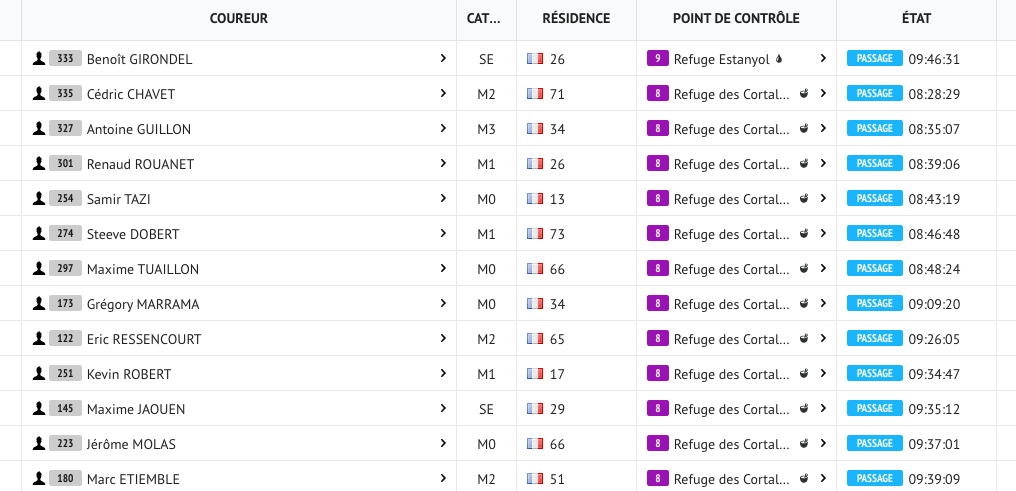Open runner chevron next to Eric RESSENCOURT
The image size is (1016, 491).
coord(443,339)
